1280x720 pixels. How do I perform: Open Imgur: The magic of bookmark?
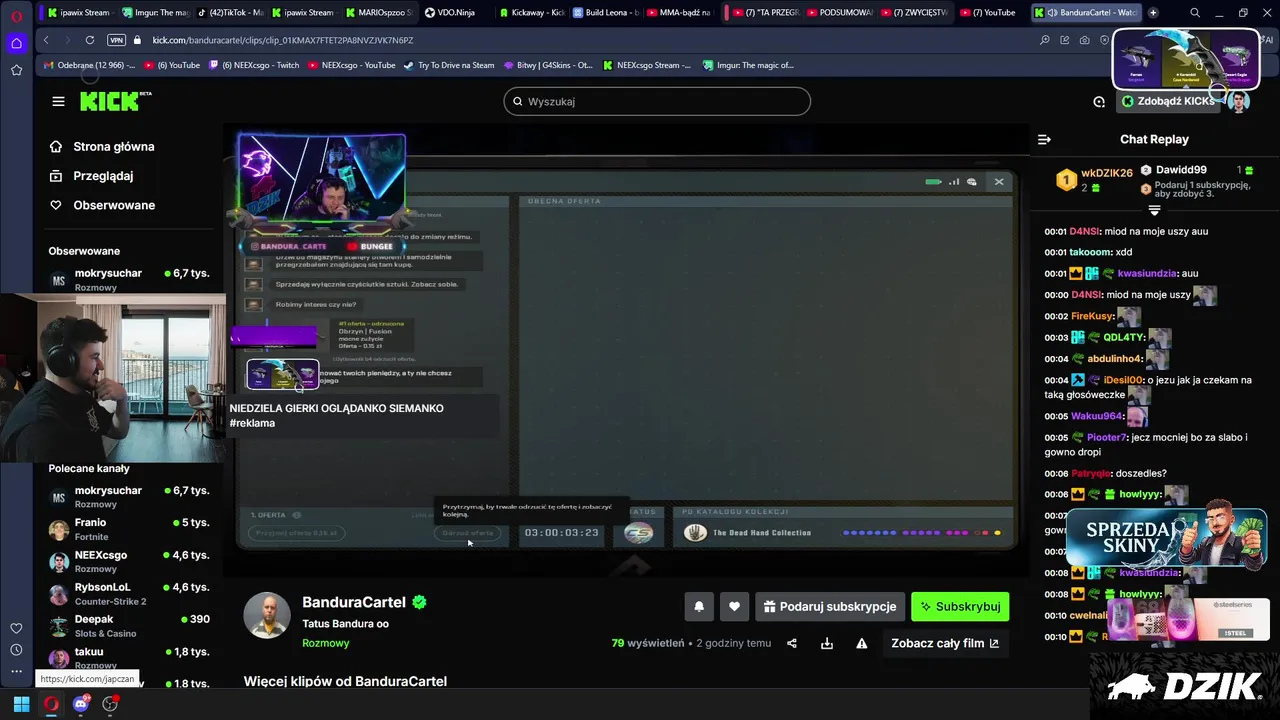(x=748, y=65)
